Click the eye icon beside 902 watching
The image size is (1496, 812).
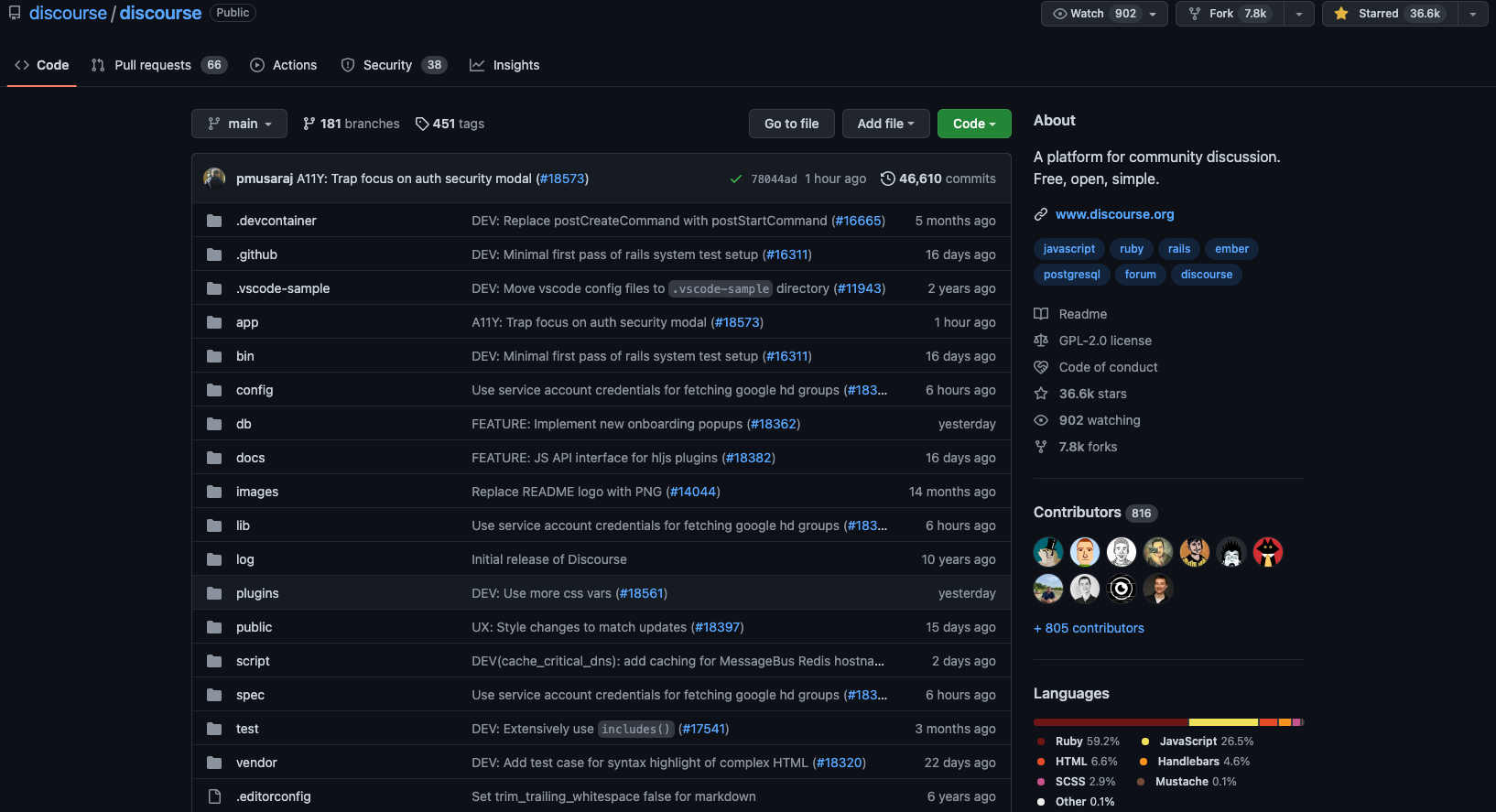click(1041, 420)
